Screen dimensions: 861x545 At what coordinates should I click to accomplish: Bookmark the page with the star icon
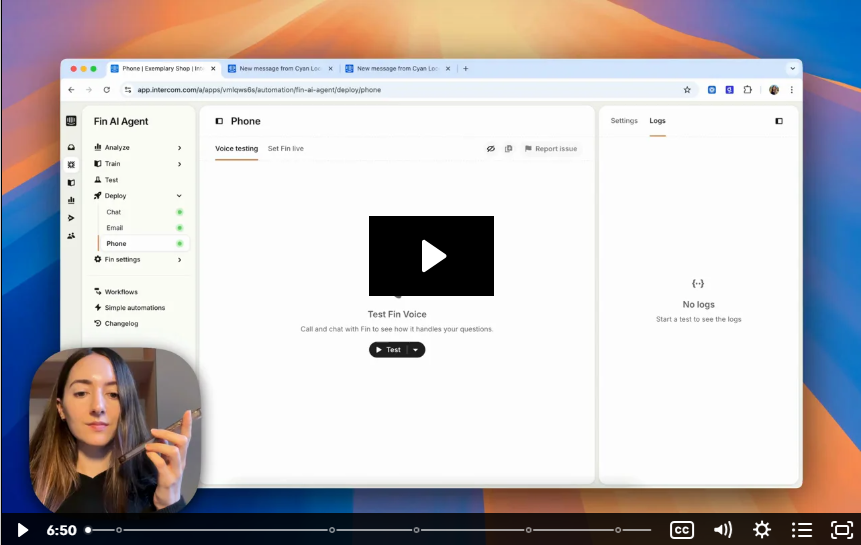point(687,90)
